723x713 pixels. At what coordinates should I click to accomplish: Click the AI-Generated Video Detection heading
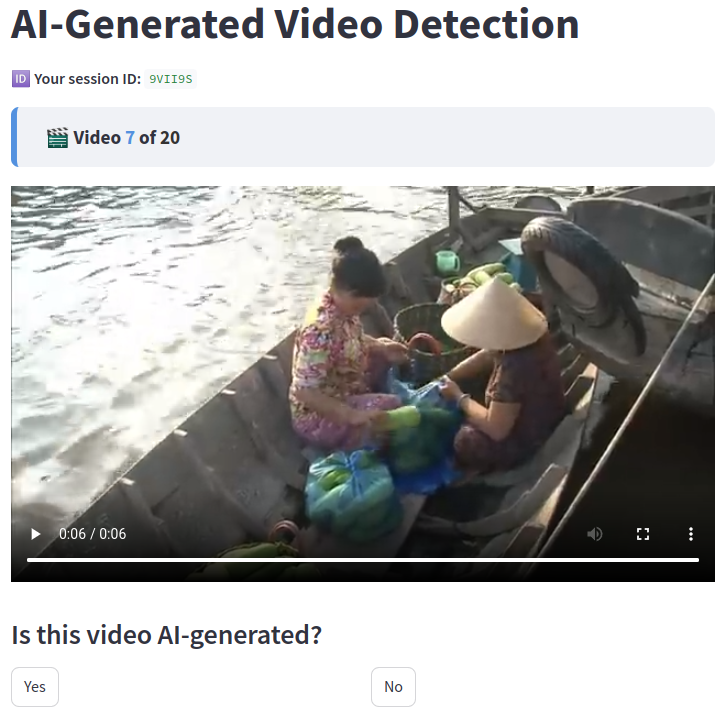[x=295, y=24]
